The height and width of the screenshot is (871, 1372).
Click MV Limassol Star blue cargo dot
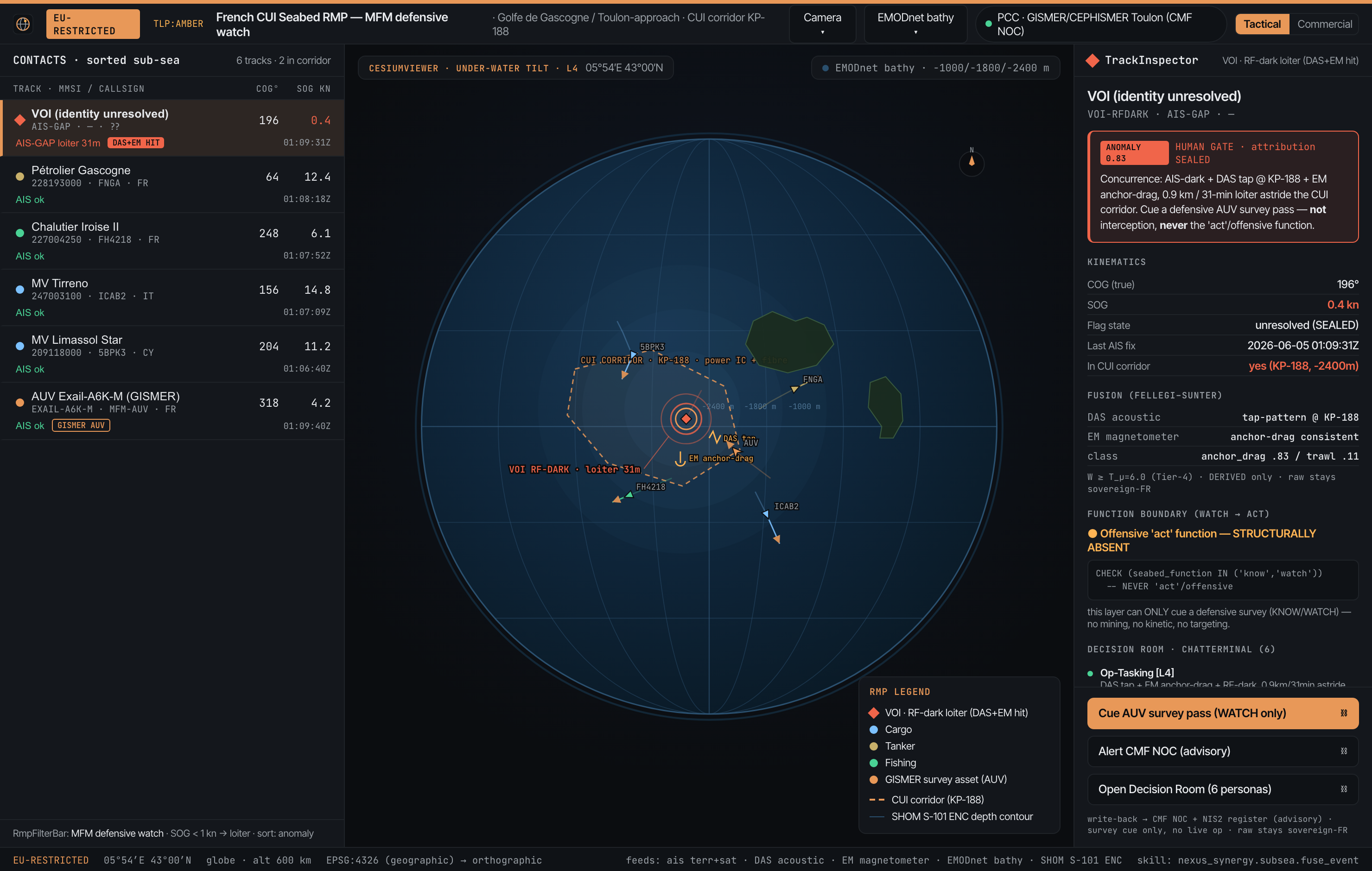click(20, 346)
